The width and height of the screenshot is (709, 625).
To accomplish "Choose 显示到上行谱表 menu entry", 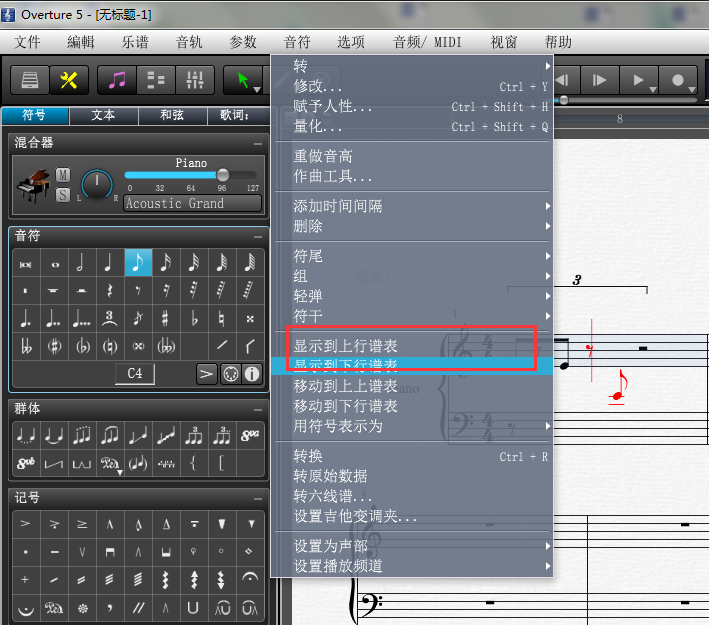I will pyautogui.click(x=412, y=346).
